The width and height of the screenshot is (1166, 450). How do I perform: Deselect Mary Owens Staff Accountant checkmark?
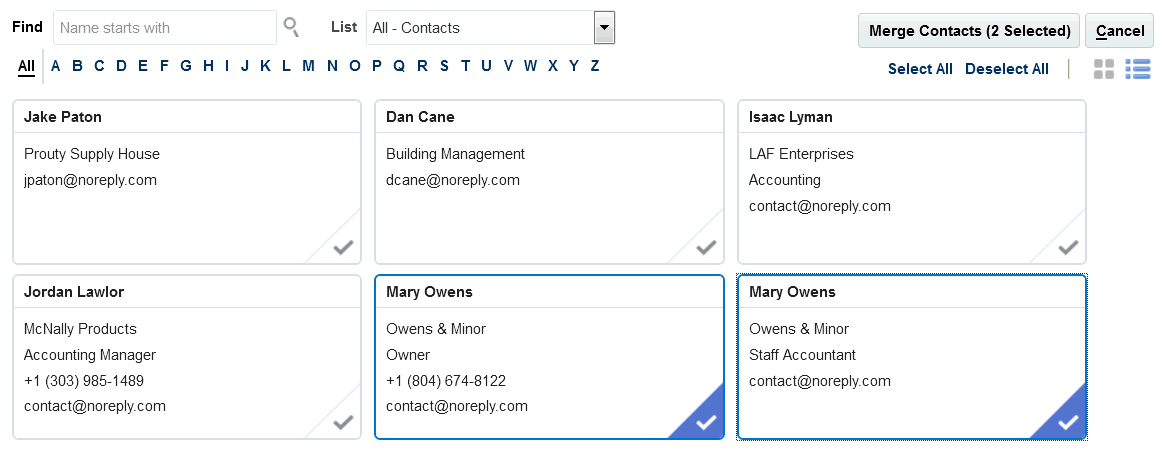(1068, 422)
